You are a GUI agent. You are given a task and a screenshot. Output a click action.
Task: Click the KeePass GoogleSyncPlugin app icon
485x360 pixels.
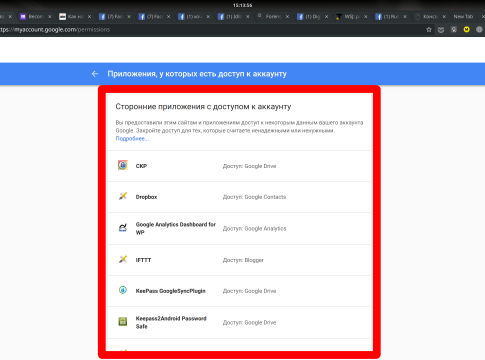coord(123,290)
